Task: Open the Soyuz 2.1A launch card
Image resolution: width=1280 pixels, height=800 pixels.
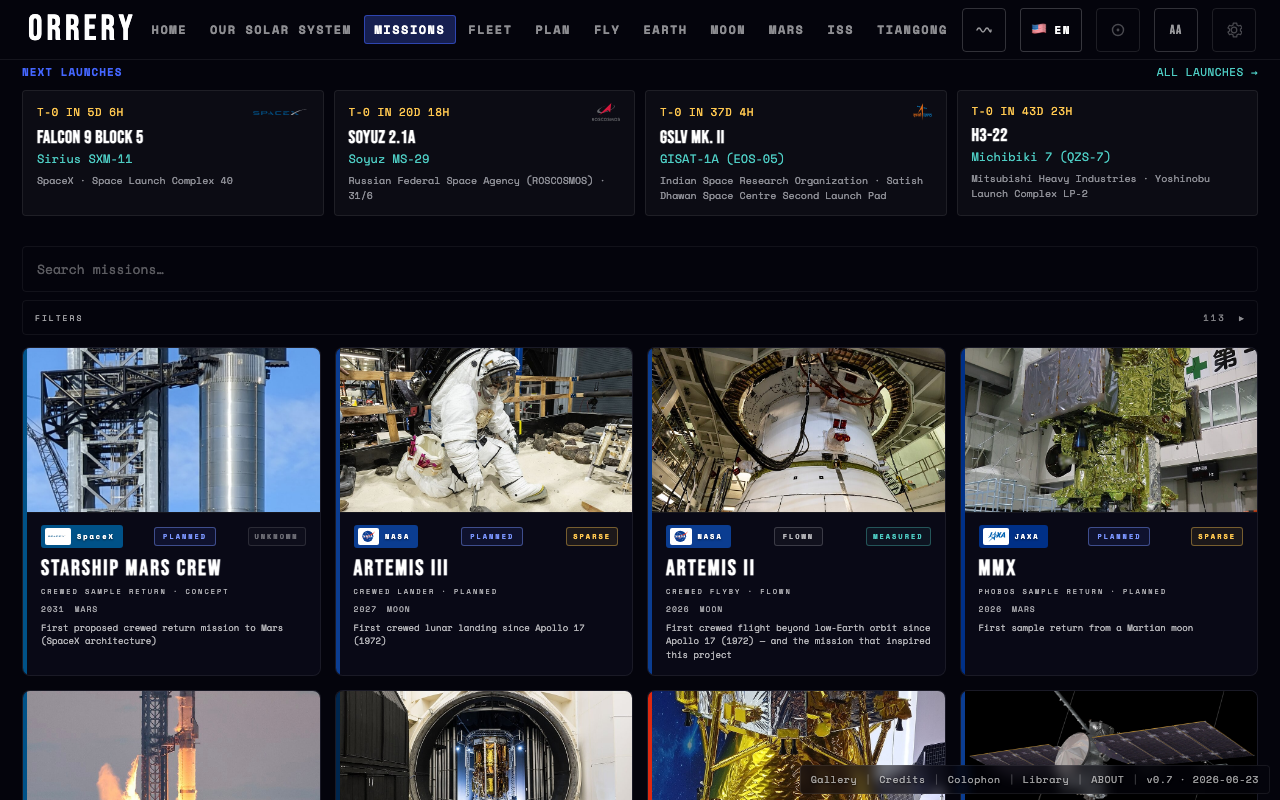Action: click(484, 153)
